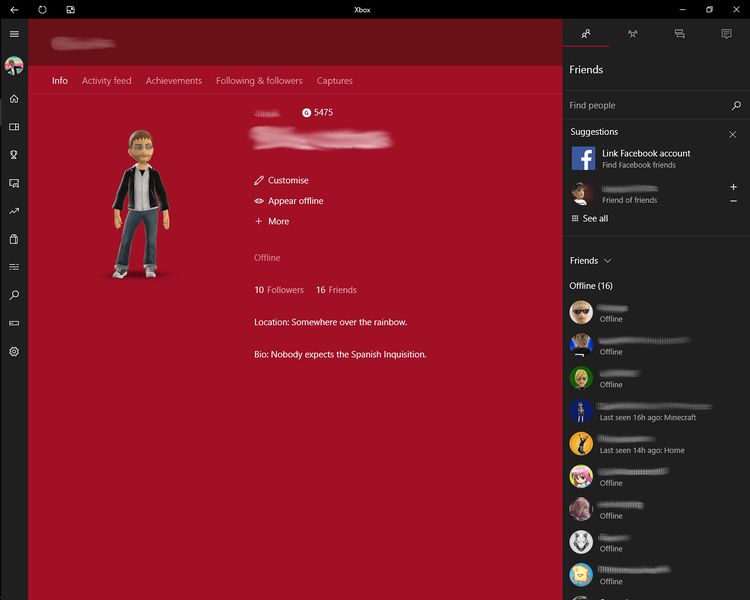This screenshot has height=600, width=750.
Task: Click the search magnifier in Find people
Action: 736,105
